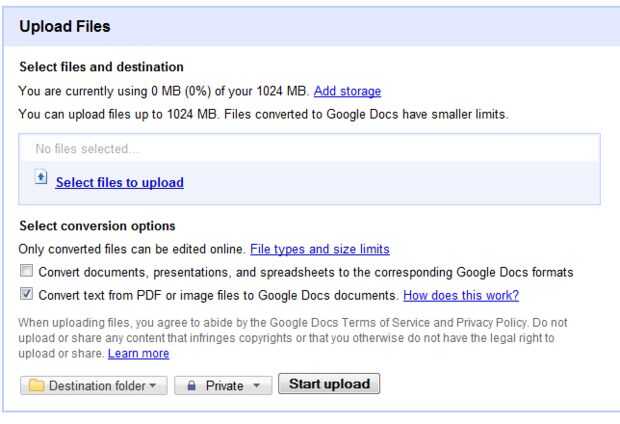
Task: Open File types and size limits link
Action: pyautogui.click(x=319, y=249)
